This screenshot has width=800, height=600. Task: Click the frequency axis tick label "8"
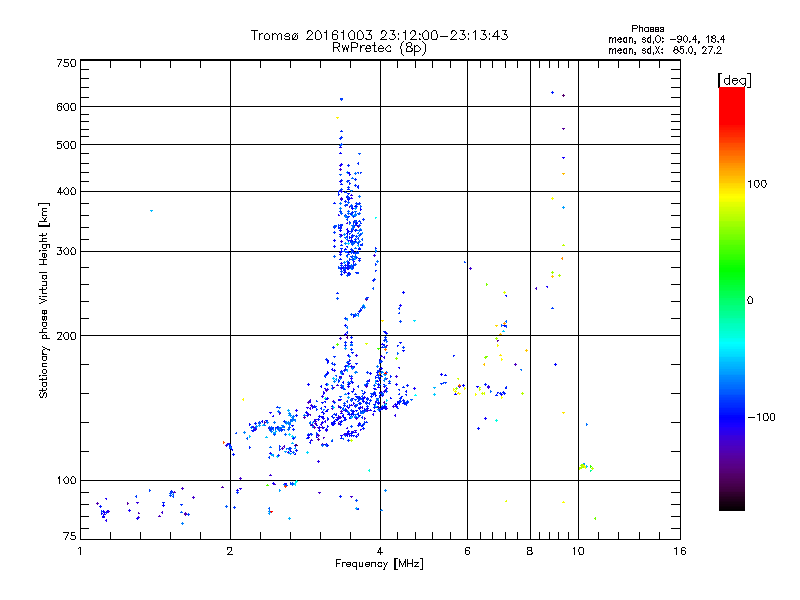[530, 551]
